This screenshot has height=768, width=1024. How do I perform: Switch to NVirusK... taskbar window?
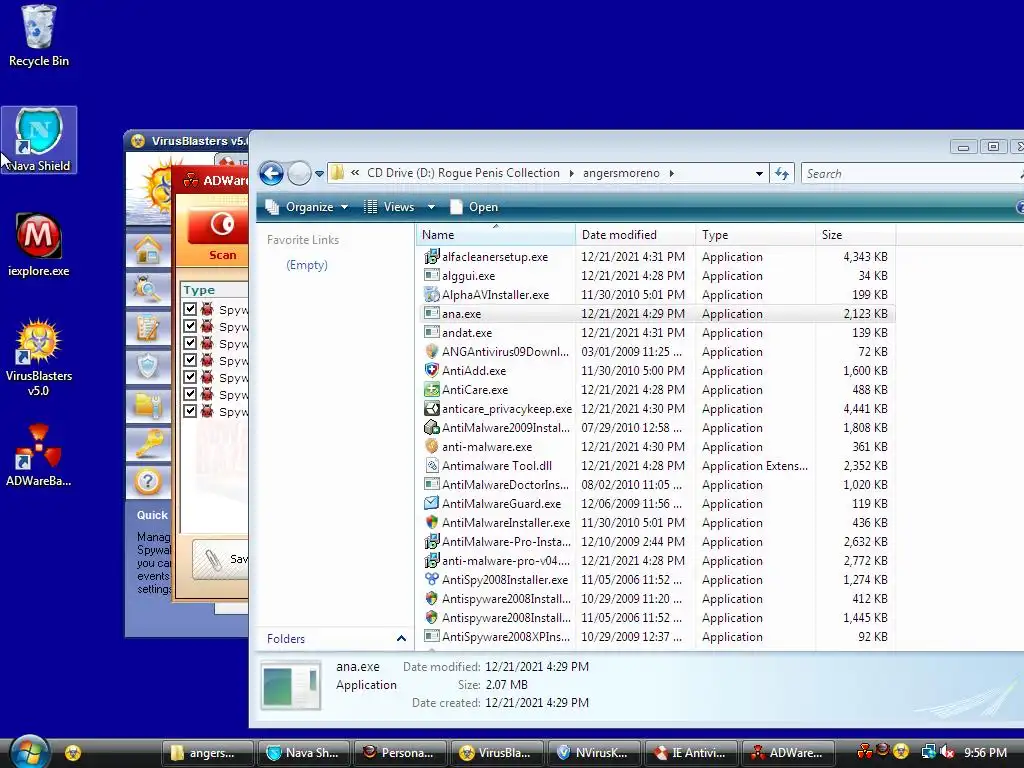(x=594, y=753)
